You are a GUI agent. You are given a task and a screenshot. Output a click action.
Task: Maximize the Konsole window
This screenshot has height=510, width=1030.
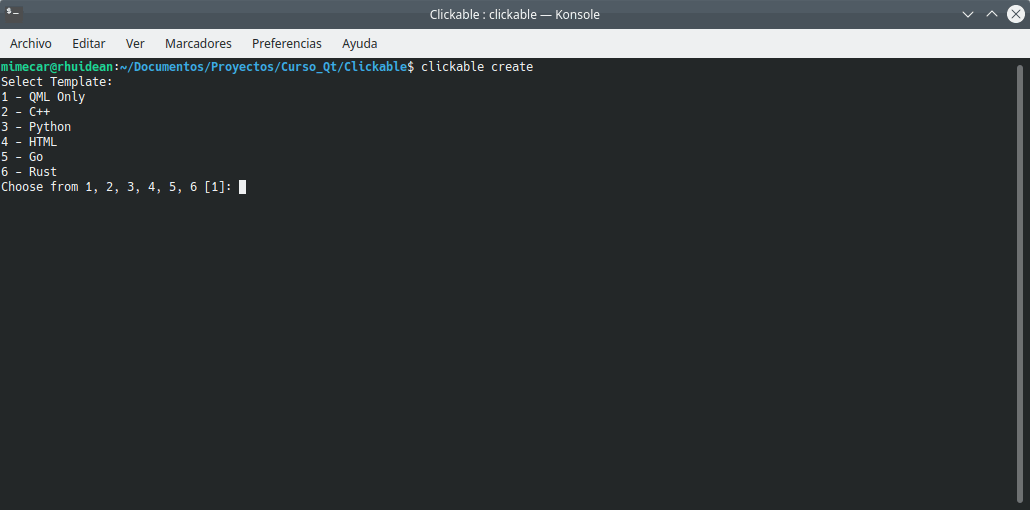click(x=992, y=14)
